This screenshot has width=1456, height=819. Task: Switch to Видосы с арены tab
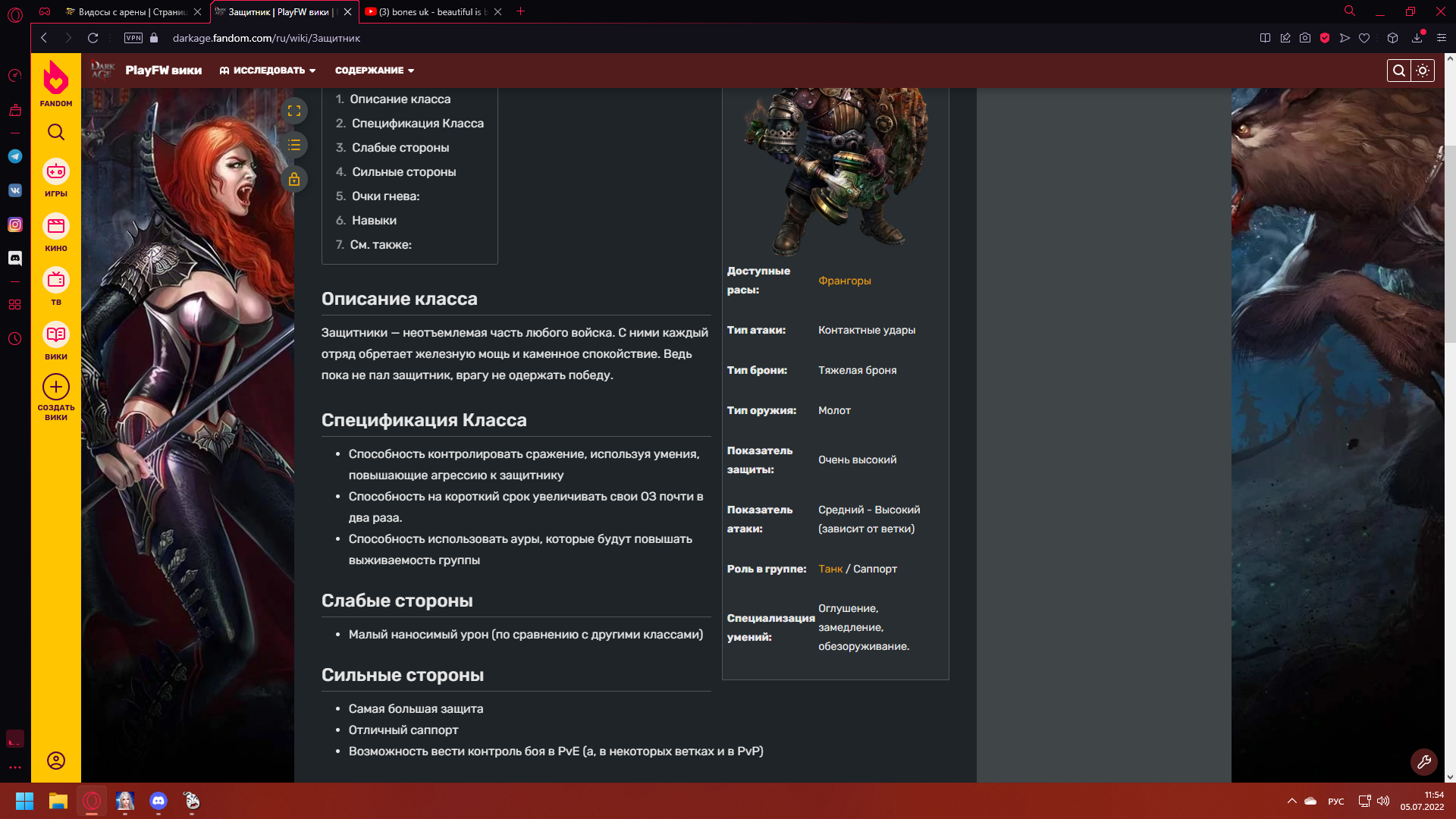tap(129, 11)
